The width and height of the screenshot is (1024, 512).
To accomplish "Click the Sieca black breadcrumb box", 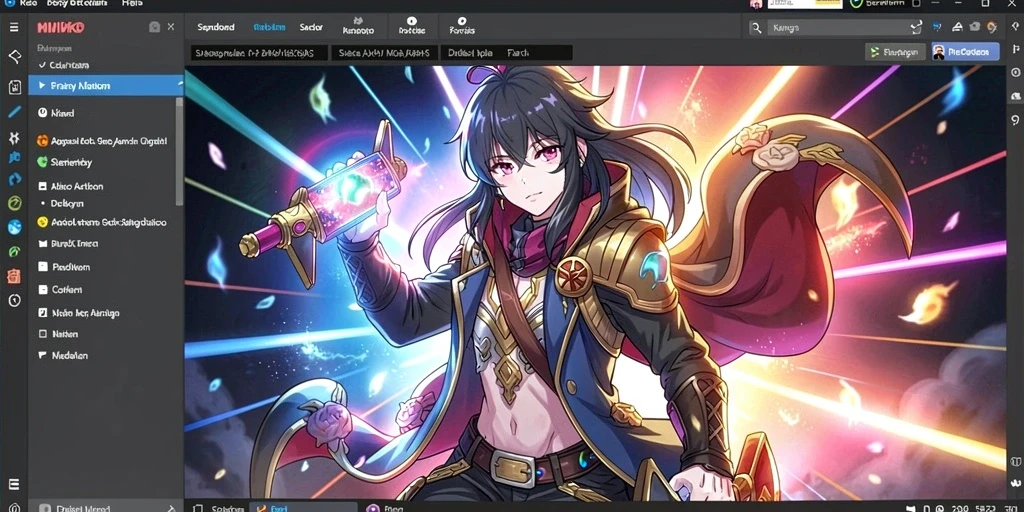I will (384, 53).
